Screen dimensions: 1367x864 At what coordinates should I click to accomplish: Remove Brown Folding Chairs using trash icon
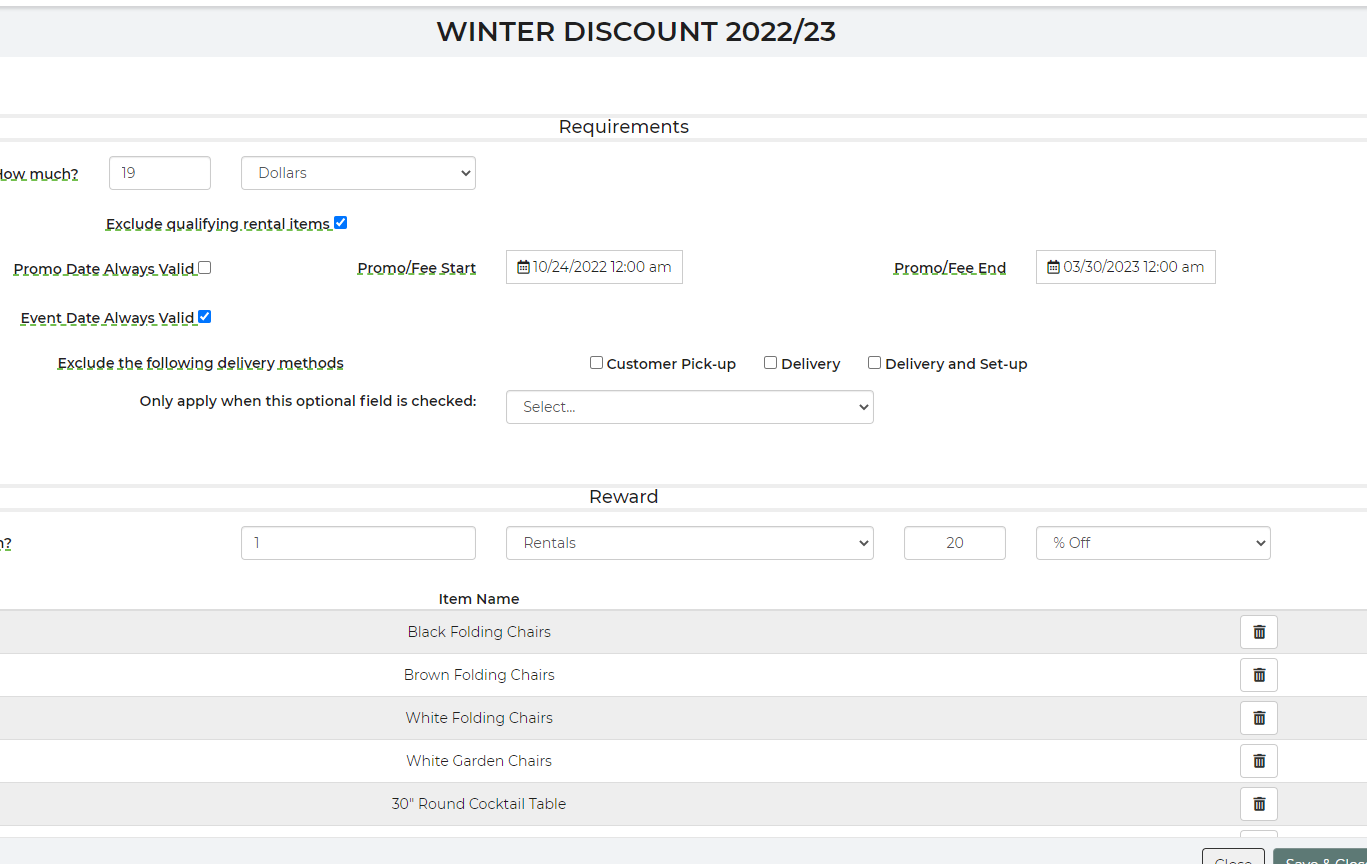1258,675
